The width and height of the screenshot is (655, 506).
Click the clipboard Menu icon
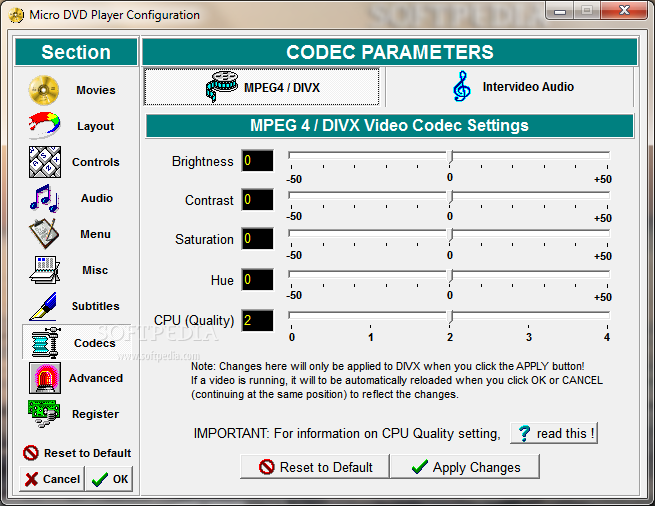point(44,234)
